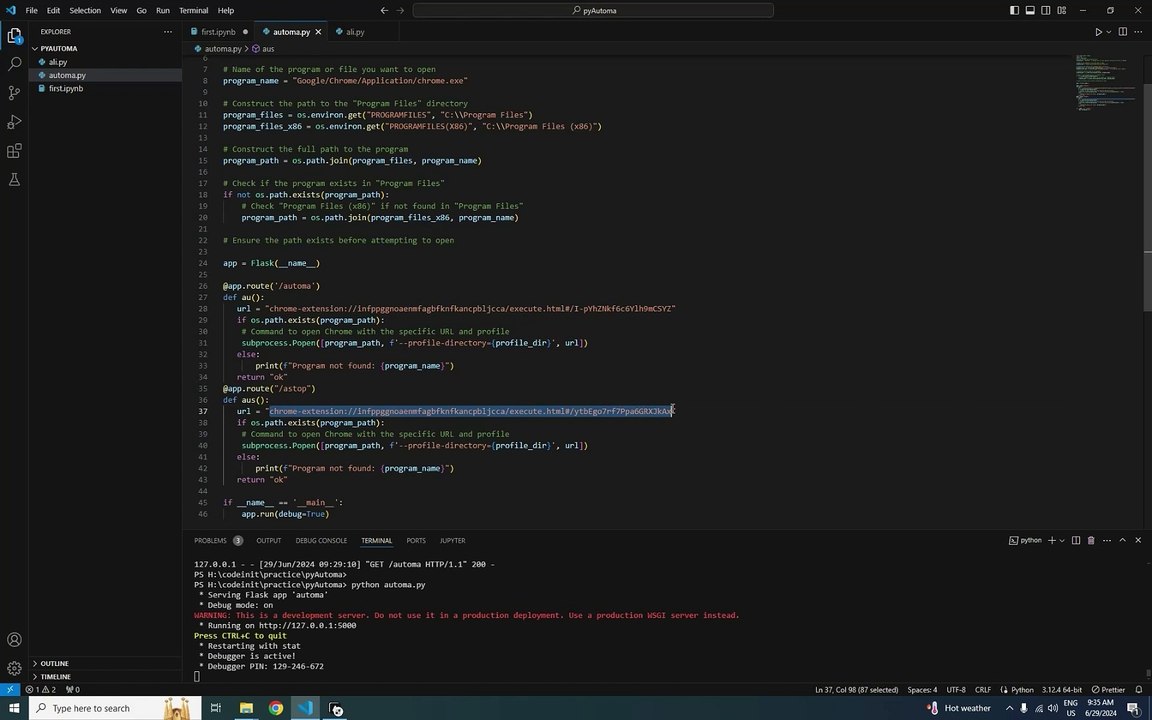Go back using navigation arrow
Screen dimensions: 1152x720
[x=384, y=10]
